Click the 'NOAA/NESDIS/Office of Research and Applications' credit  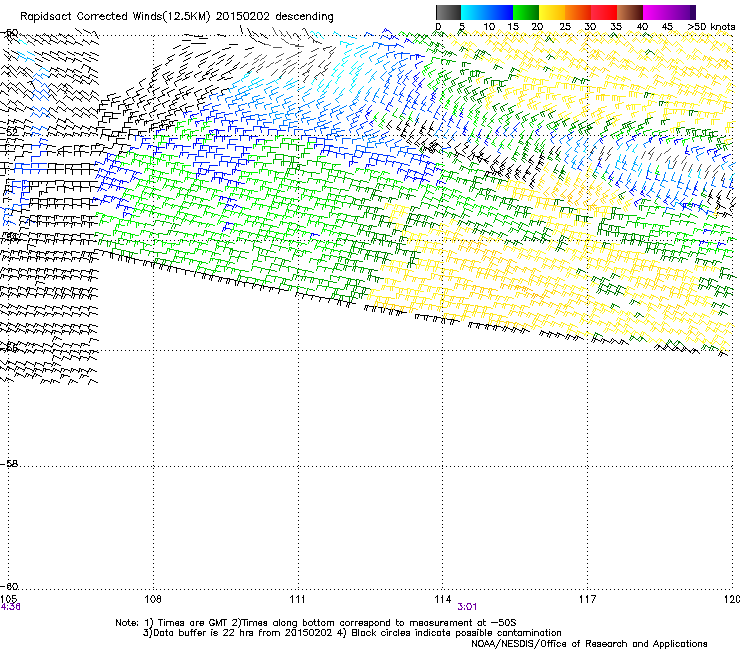[x=589, y=644]
